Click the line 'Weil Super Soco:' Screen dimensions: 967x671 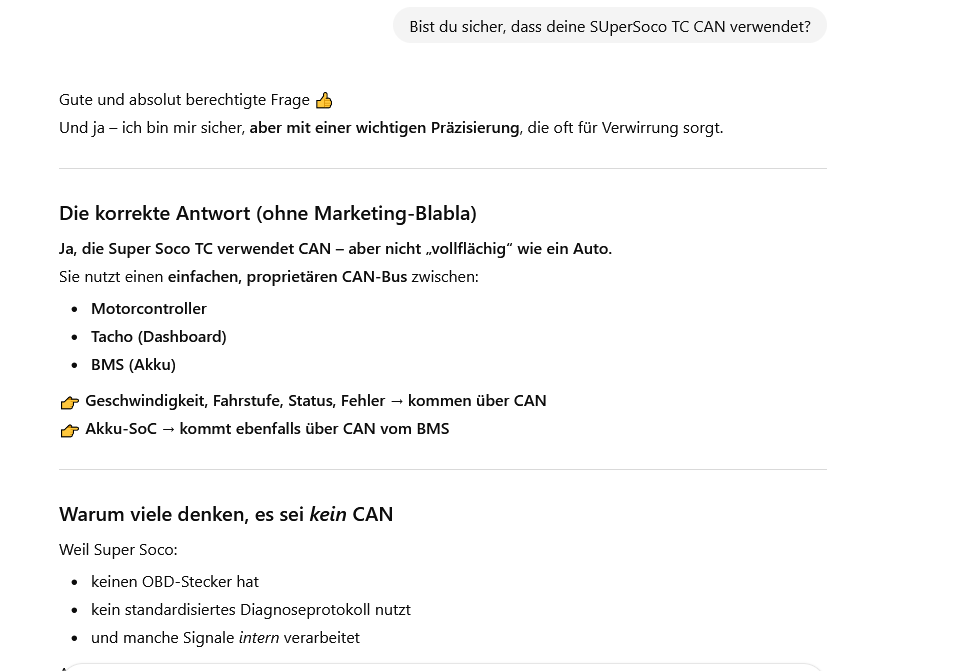118,549
